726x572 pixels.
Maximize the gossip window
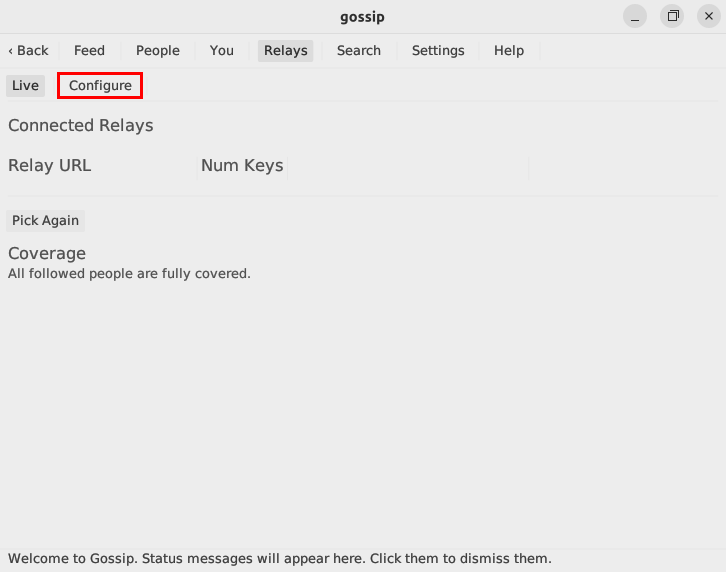click(x=672, y=16)
